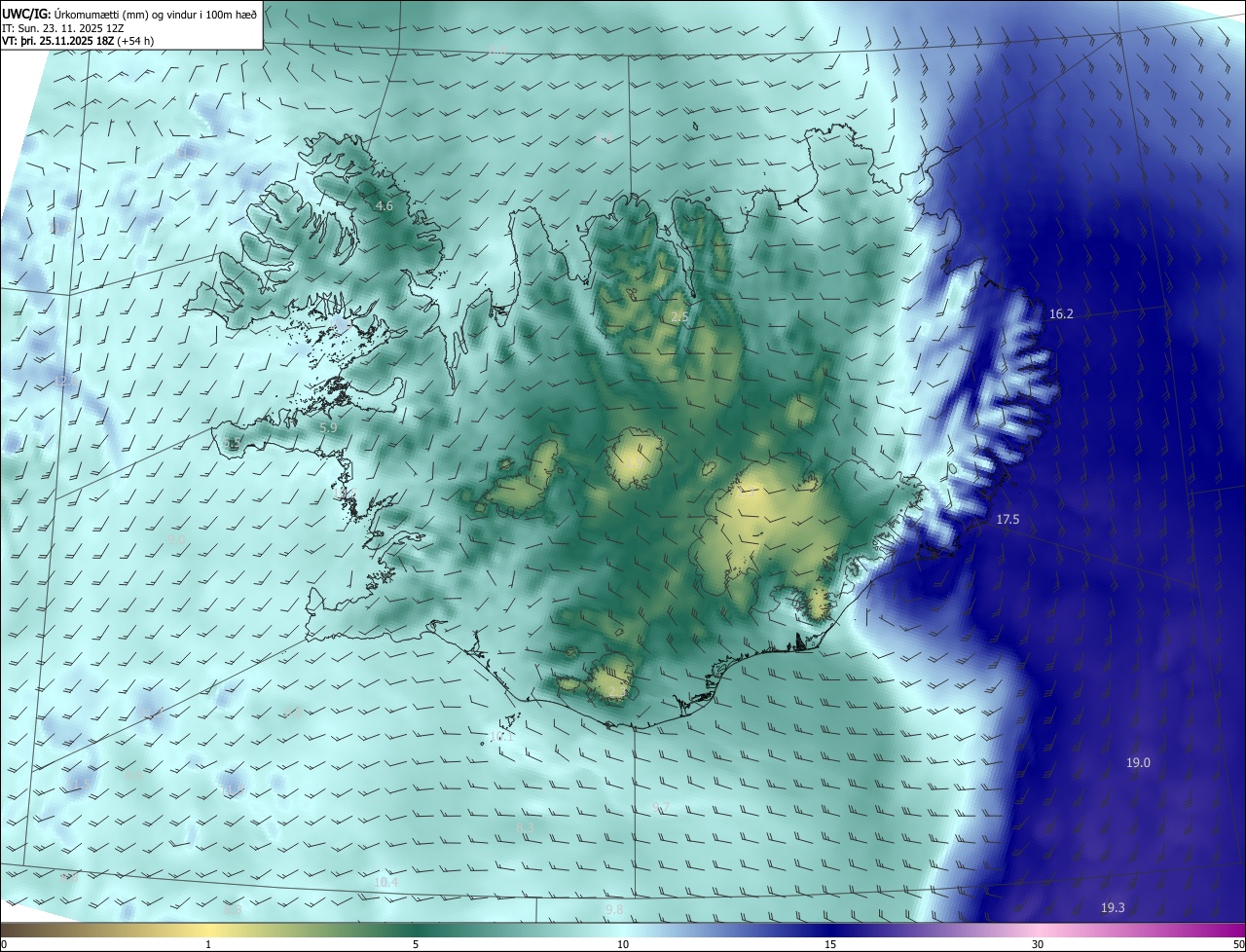Click the colour bar tick label '30'
The height and width of the screenshot is (952, 1246).
tap(1038, 944)
